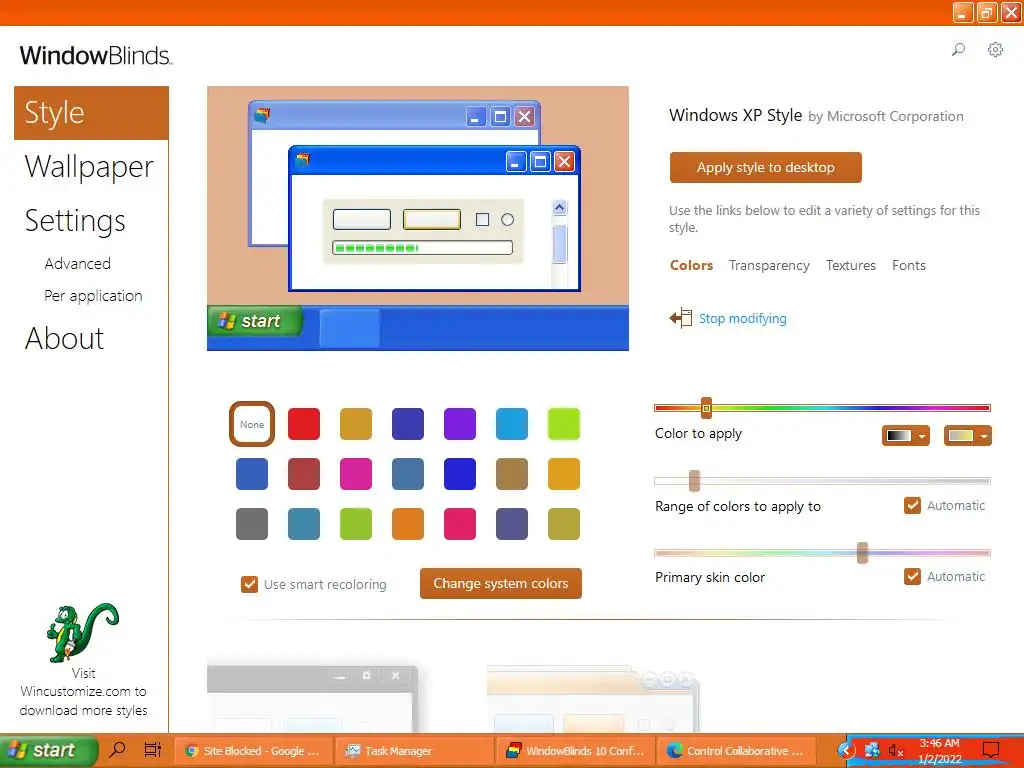Select the red swatch in top row
This screenshot has height=768, width=1024.
(x=304, y=424)
